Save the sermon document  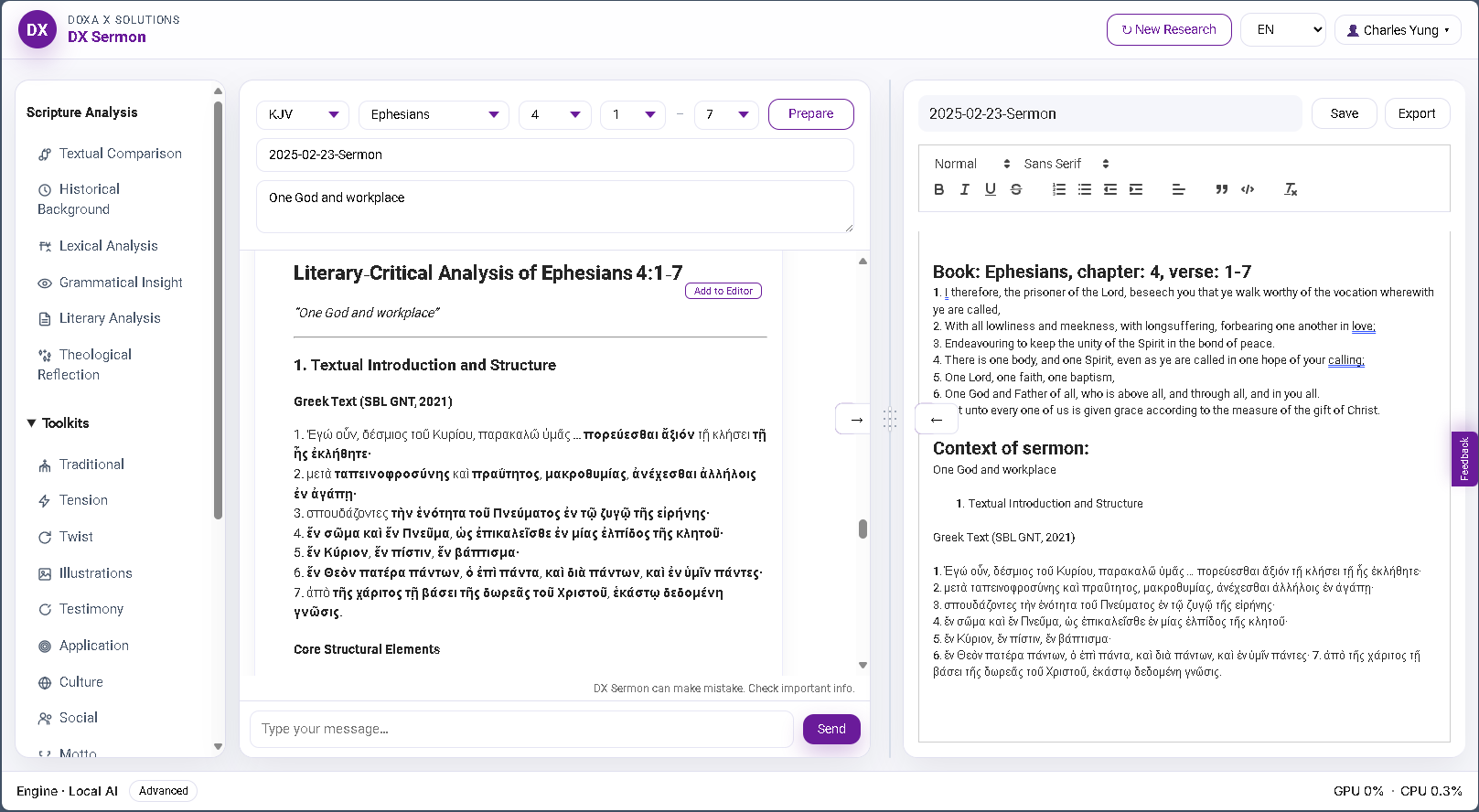[x=1345, y=113]
